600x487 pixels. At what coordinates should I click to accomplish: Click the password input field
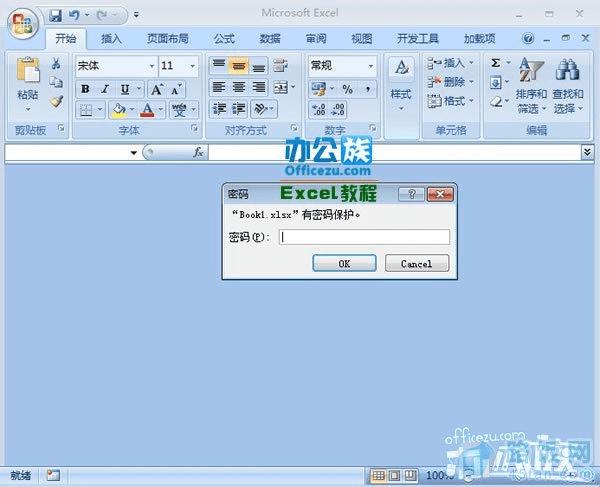pyautogui.click(x=364, y=237)
